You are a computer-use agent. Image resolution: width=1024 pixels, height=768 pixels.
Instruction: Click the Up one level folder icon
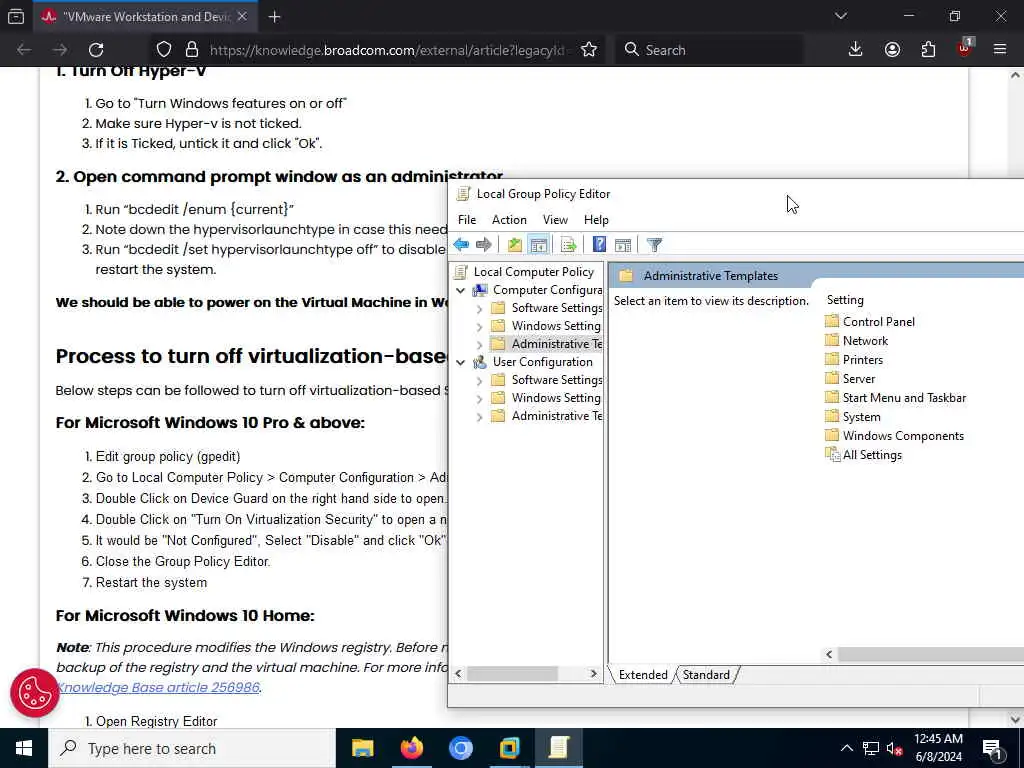(x=515, y=245)
